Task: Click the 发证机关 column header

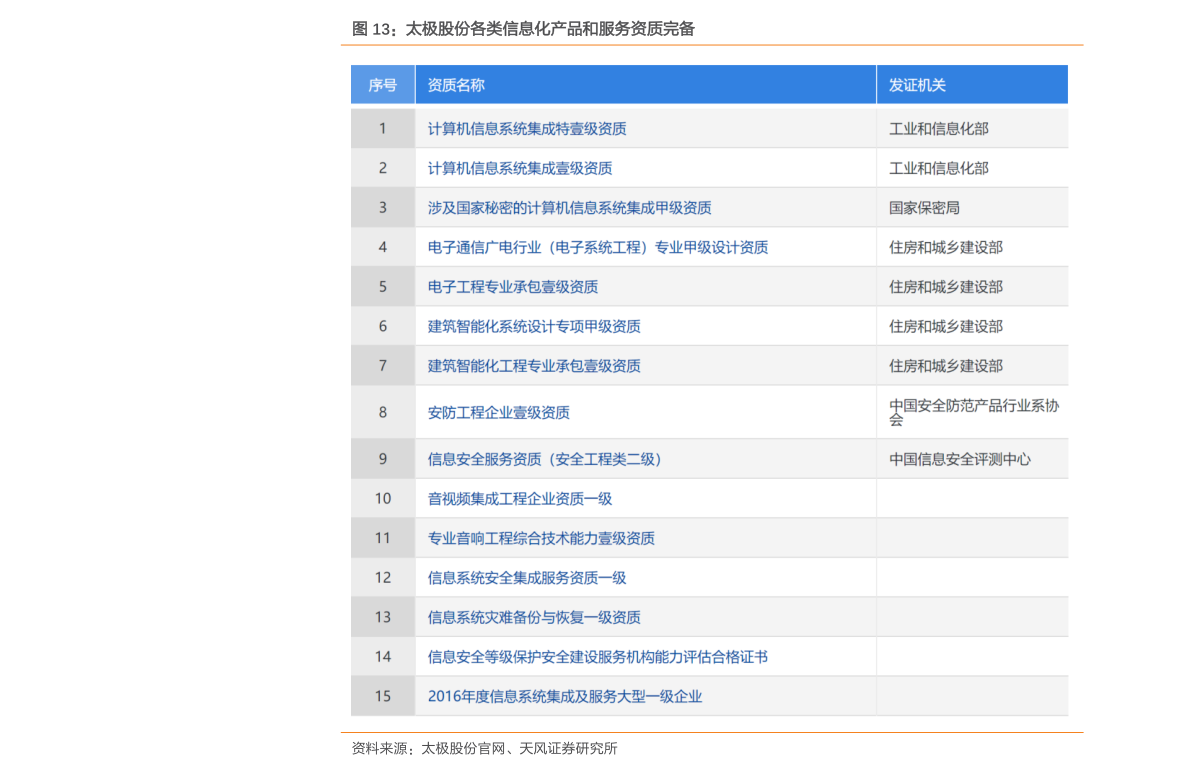Action: click(917, 85)
